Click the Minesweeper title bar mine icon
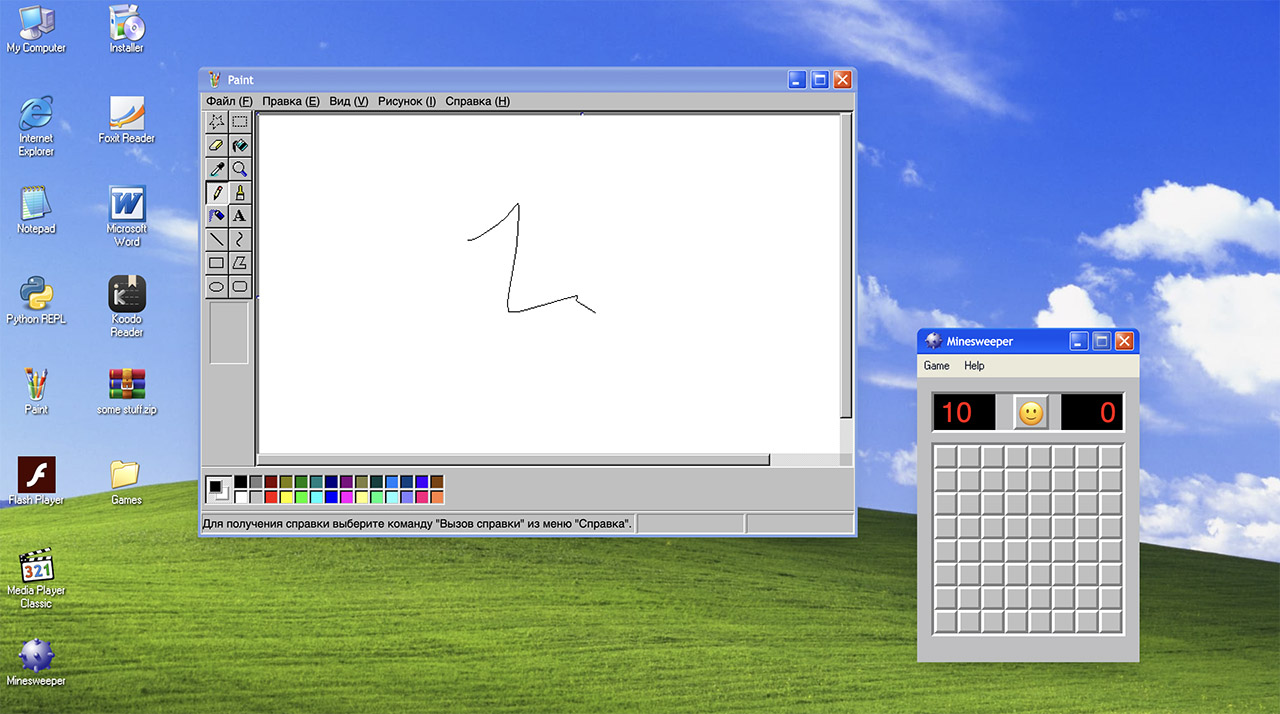The image size is (1280, 714). 933,341
